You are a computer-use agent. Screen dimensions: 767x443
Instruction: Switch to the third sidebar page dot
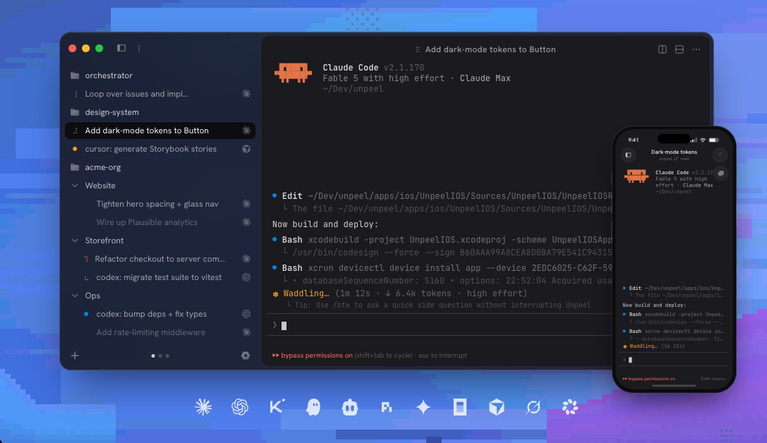click(x=167, y=356)
